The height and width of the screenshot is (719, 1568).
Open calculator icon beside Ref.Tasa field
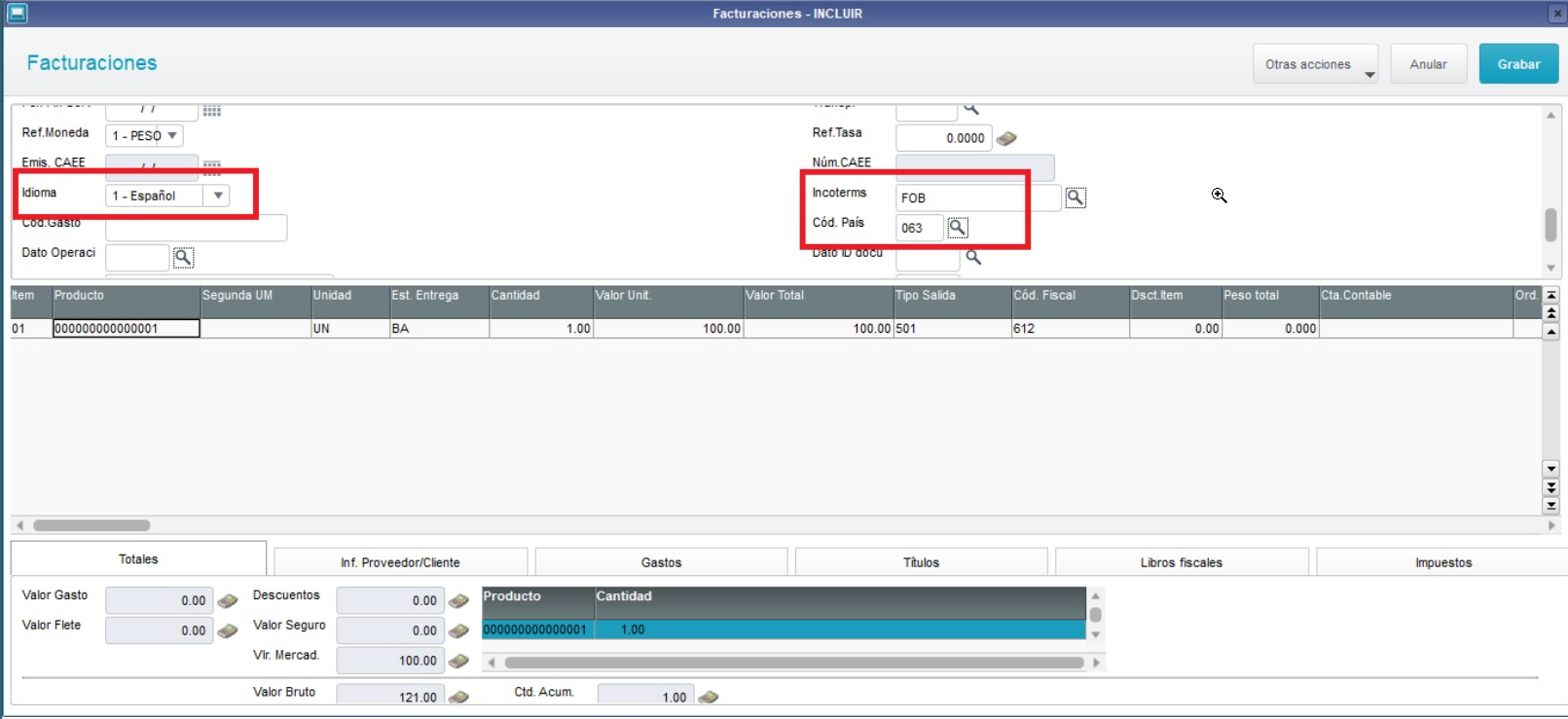1006,139
